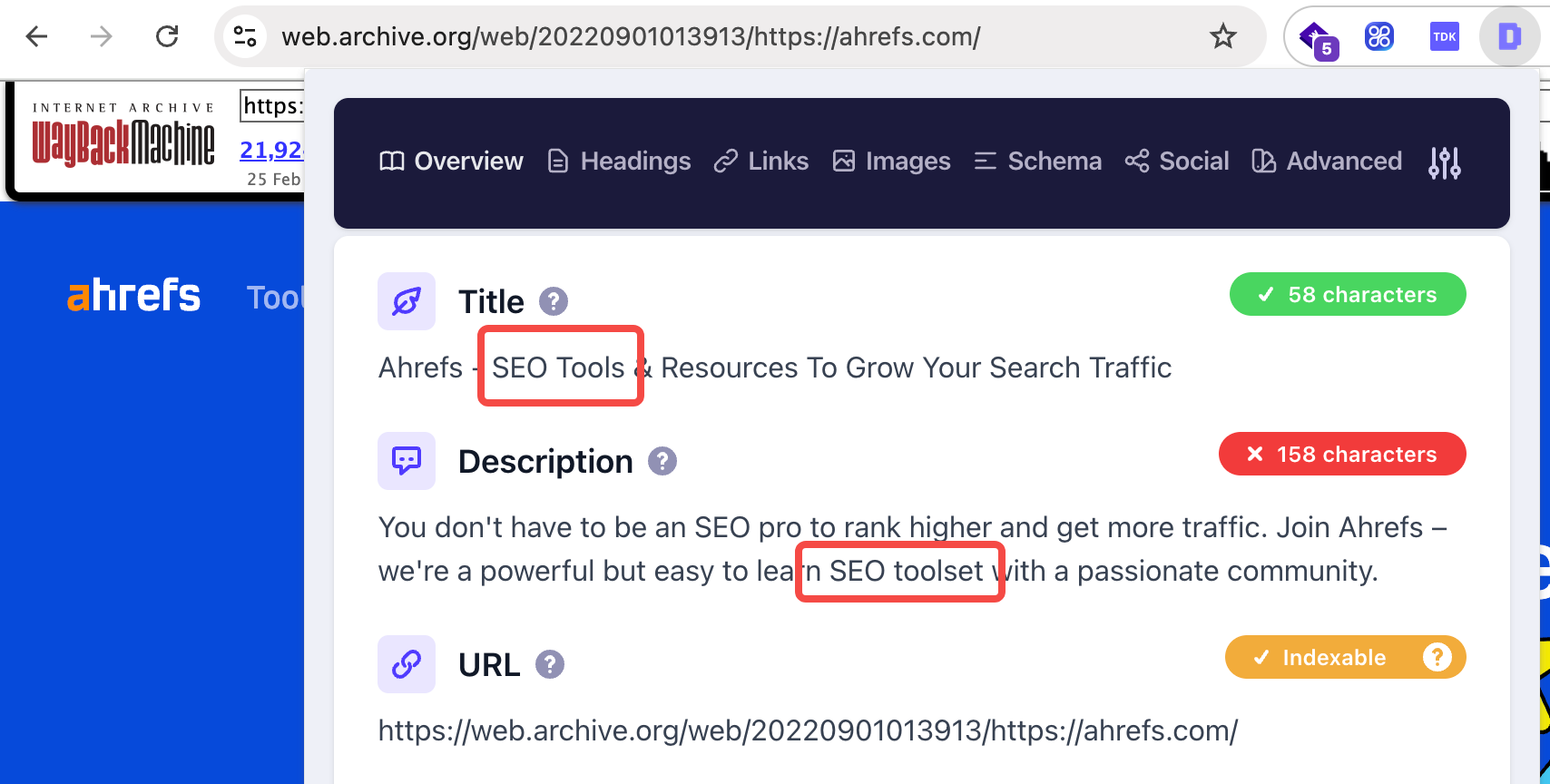Viewport: 1550px width, 784px height.
Task: Open the Links tab
Action: (x=761, y=162)
